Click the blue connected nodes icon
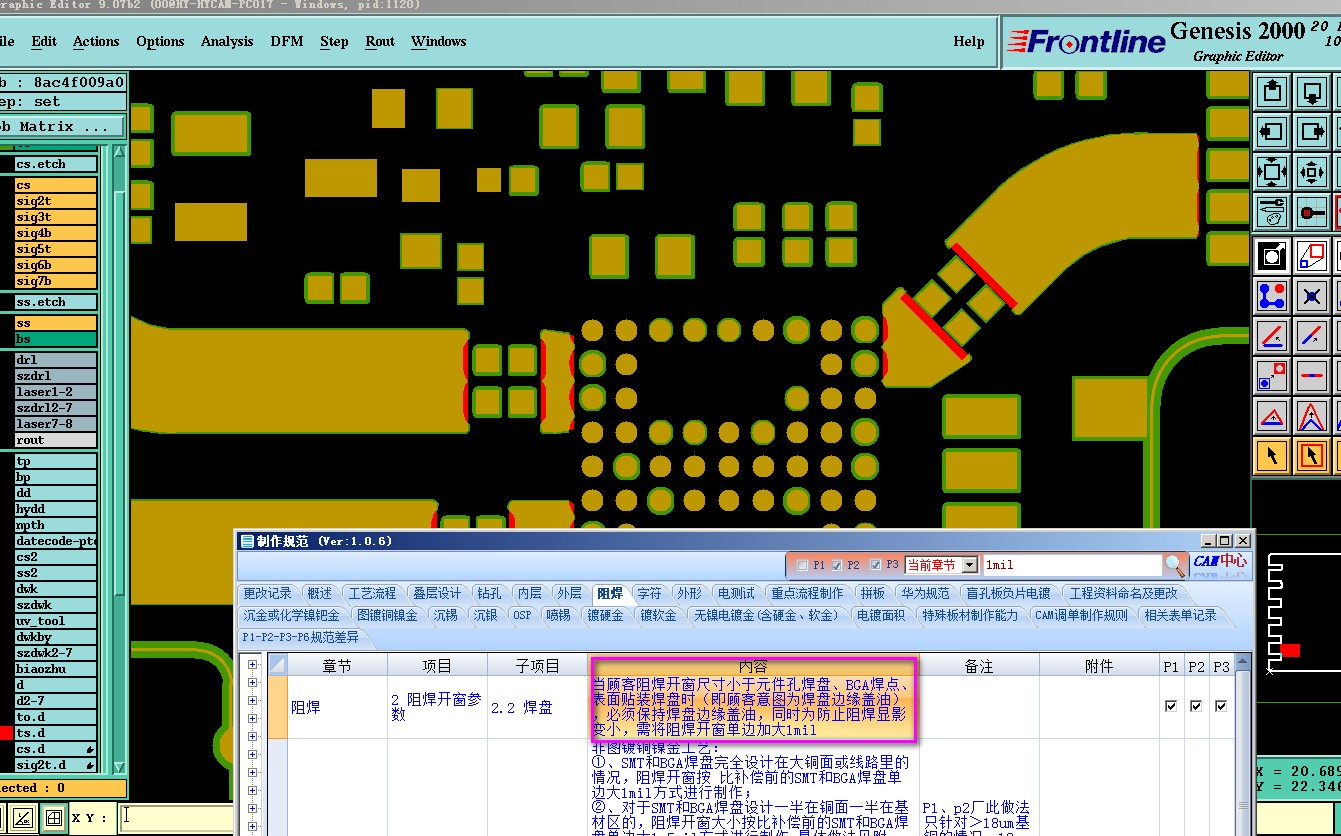 click(x=1272, y=296)
